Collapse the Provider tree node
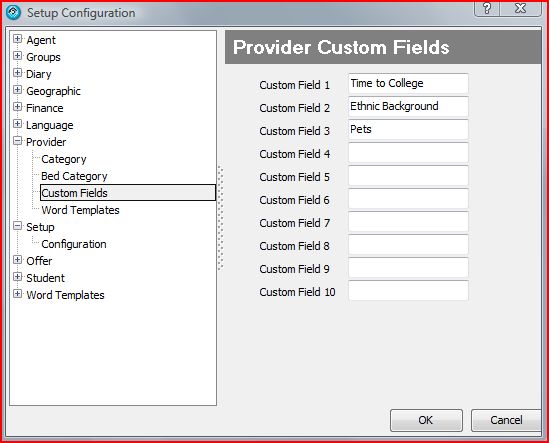Image resolution: width=549 pixels, height=443 pixels. pyautogui.click(x=17, y=141)
